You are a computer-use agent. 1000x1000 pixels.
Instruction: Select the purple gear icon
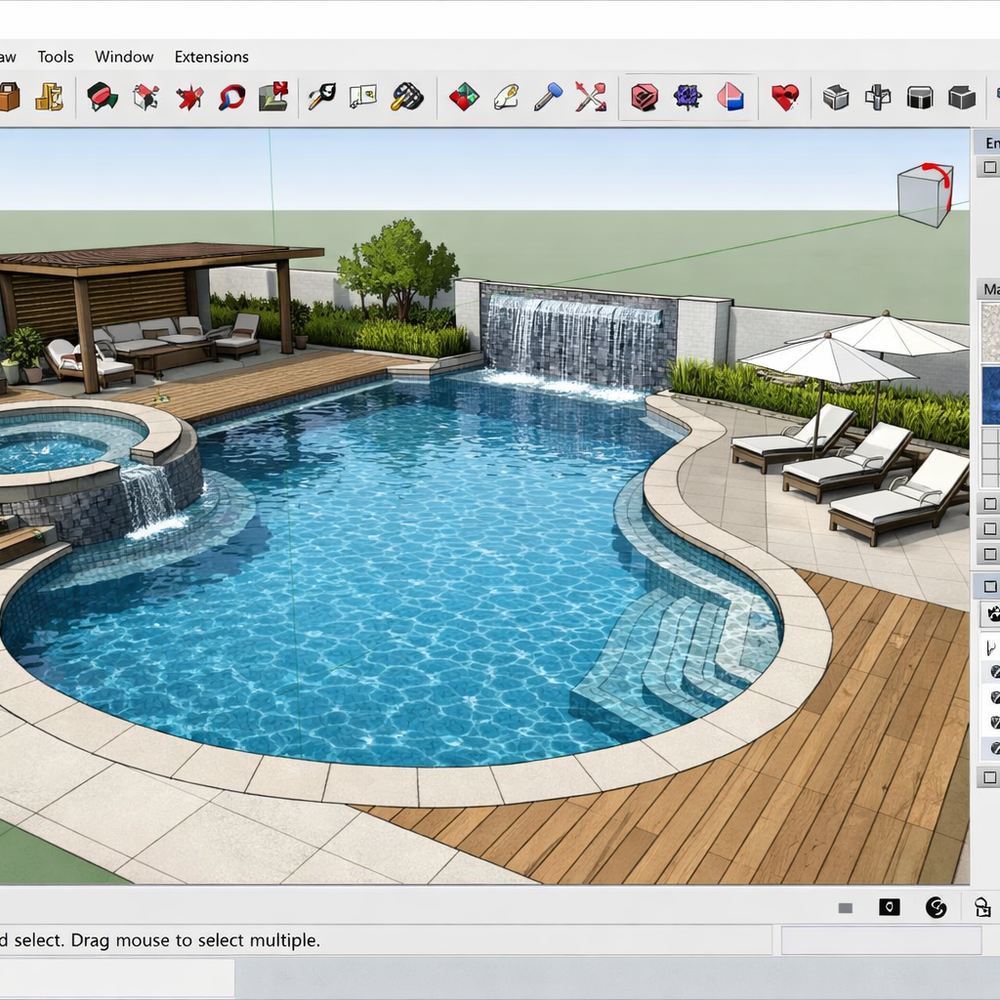coord(687,97)
